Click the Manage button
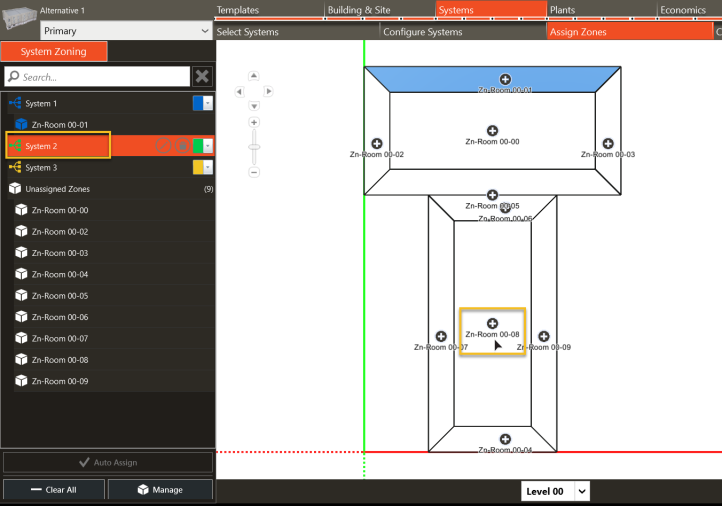Viewport: 722px width, 506px height. (160, 489)
